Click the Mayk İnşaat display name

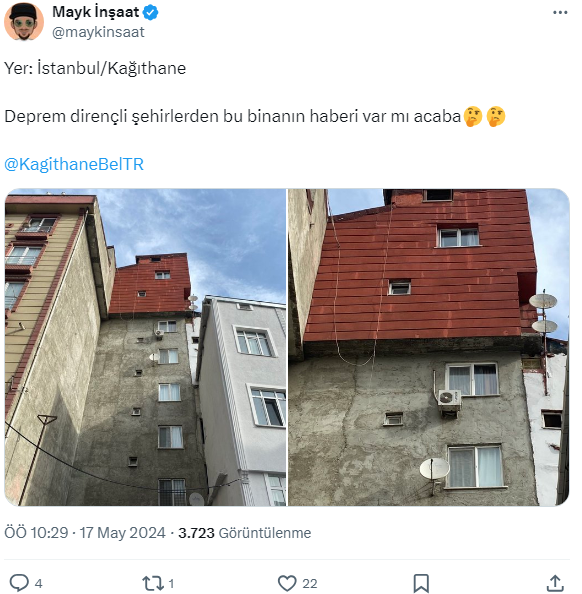point(95,12)
